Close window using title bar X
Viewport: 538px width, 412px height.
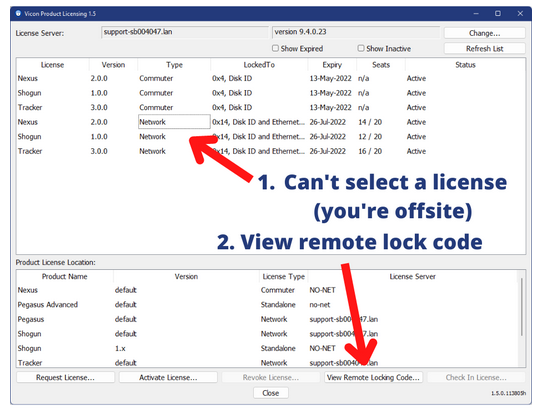point(520,13)
